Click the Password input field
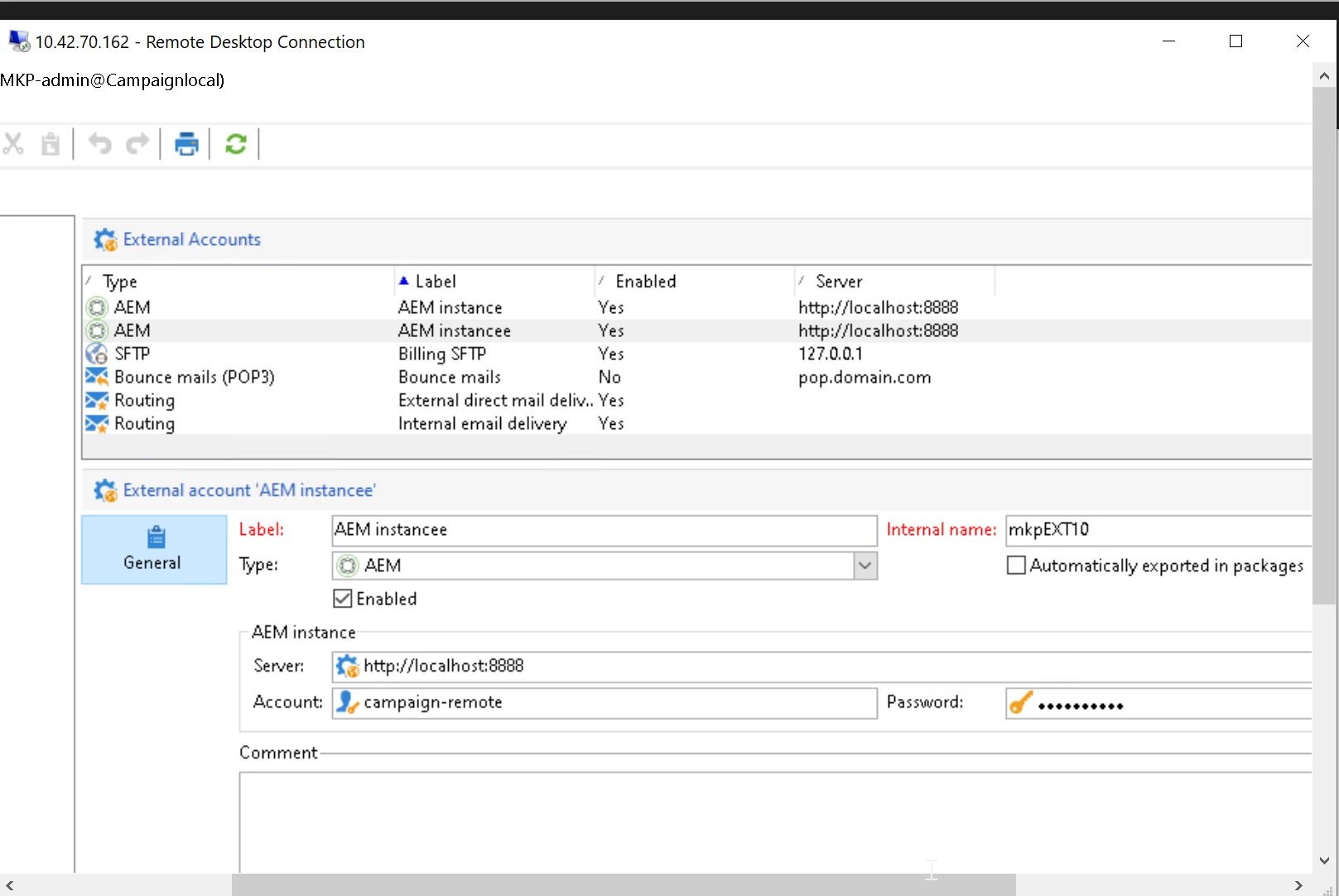Screen dimensions: 1339x896 [x=1158, y=703]
